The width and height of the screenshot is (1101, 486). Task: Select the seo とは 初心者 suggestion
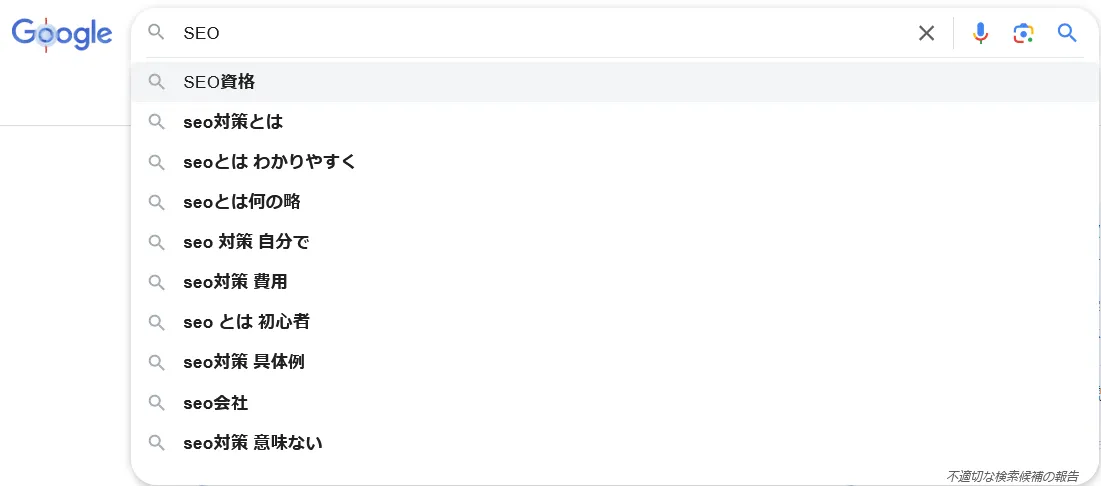click(x=615, y=322)
